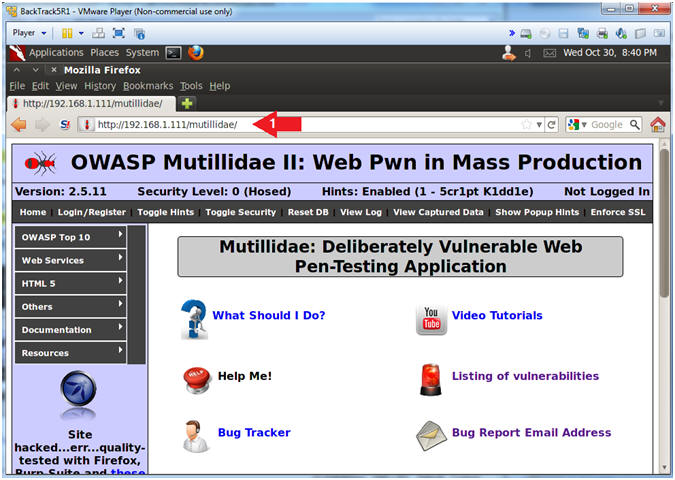This screenshot has width=675, height=480.
Task: Open the Firefox History menu
Action: point(100,86)
